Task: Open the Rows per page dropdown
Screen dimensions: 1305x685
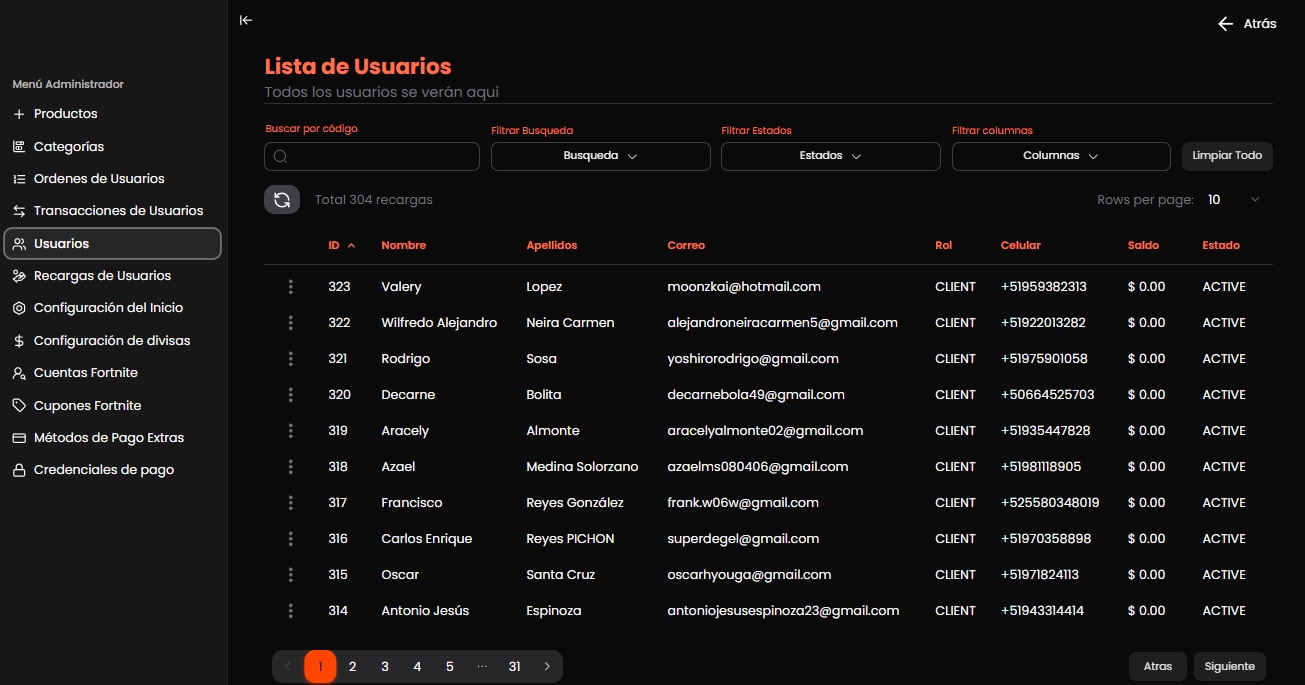Action: click(x=1234, y=200)
